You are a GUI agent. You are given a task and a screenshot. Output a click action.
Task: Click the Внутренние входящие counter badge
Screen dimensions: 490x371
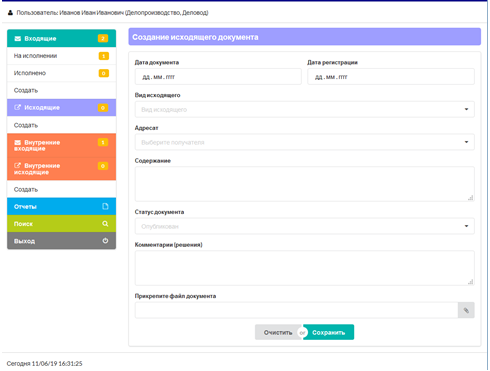coord(103,142)
